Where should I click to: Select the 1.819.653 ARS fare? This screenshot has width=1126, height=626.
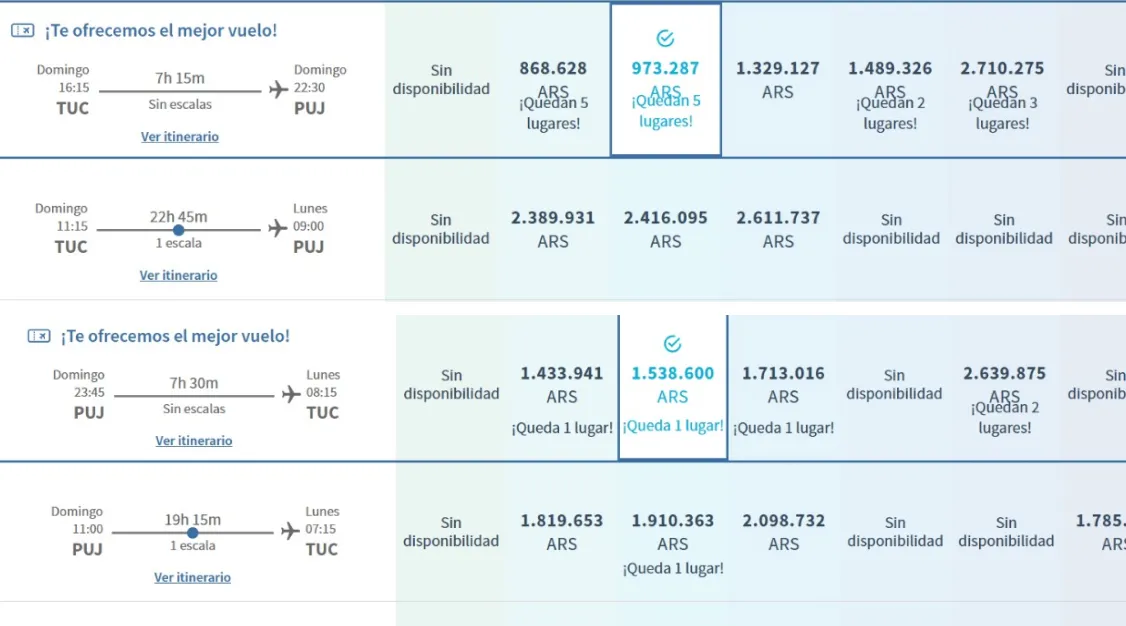pyautogui.click(x=562, y=531)
